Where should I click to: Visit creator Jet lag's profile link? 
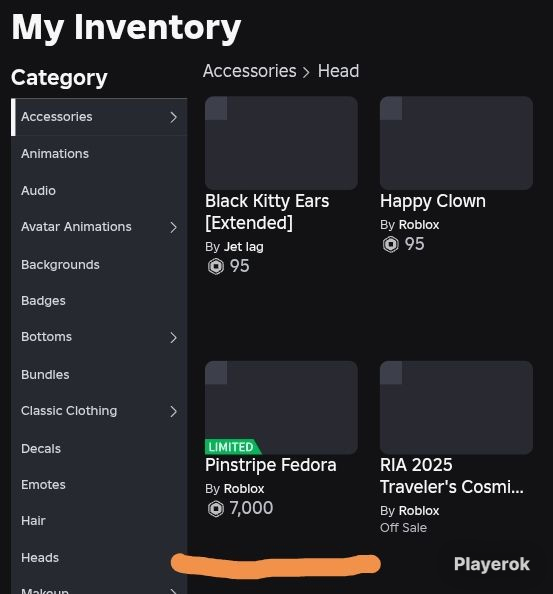tap(244, 247)
